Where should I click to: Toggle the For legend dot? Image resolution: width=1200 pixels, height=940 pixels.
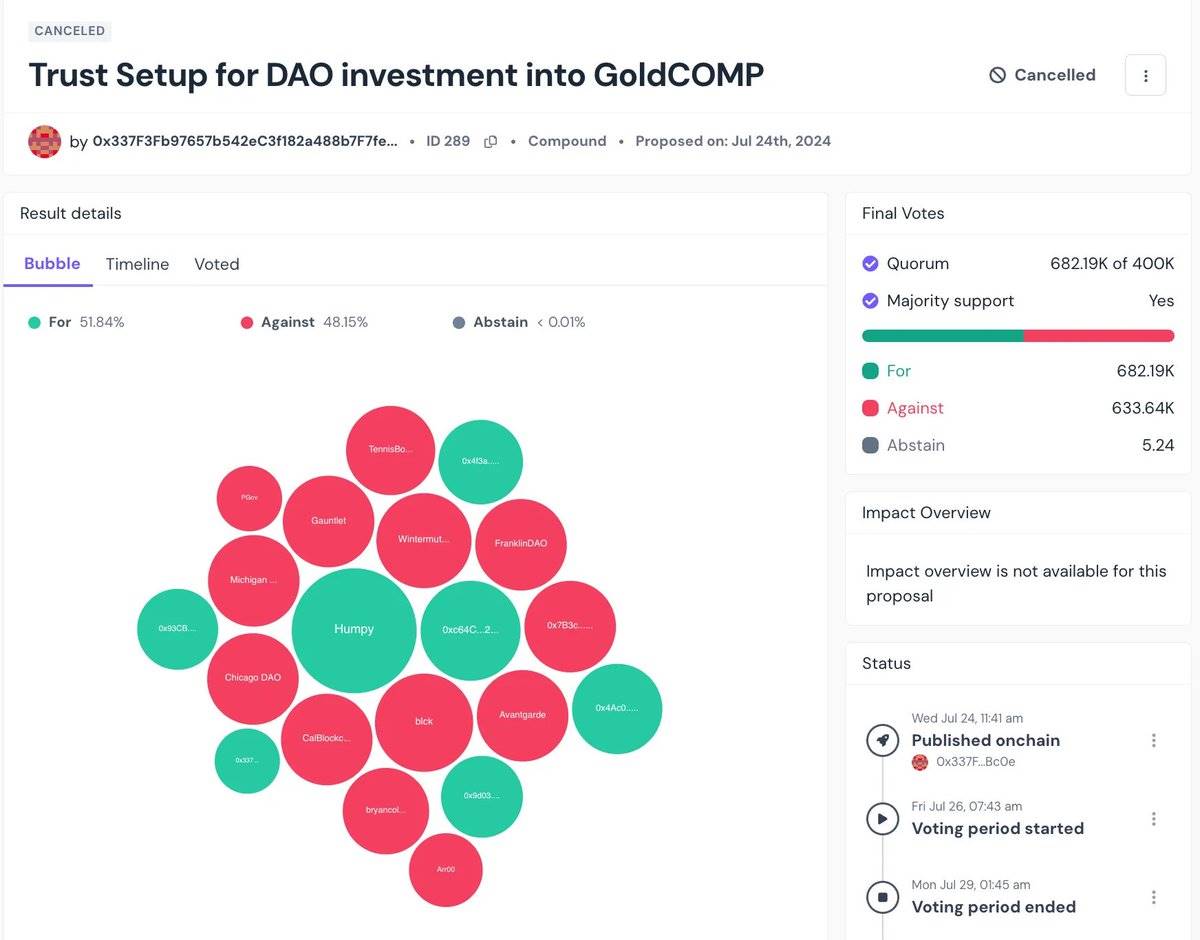tap(35, 323)
